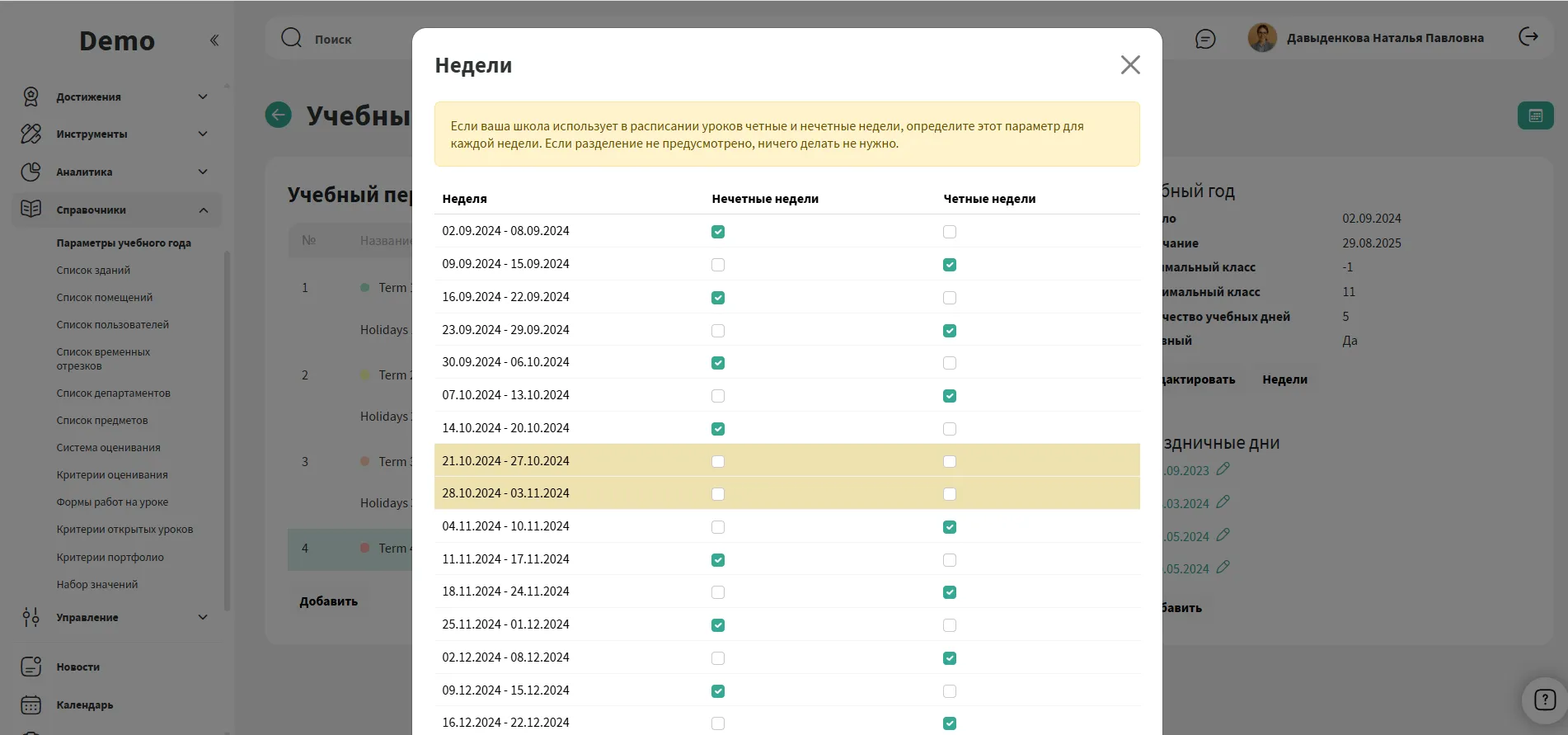Open Календарь from the sidebar
This screenshot has height=735, width=1568.
[85, 705]
